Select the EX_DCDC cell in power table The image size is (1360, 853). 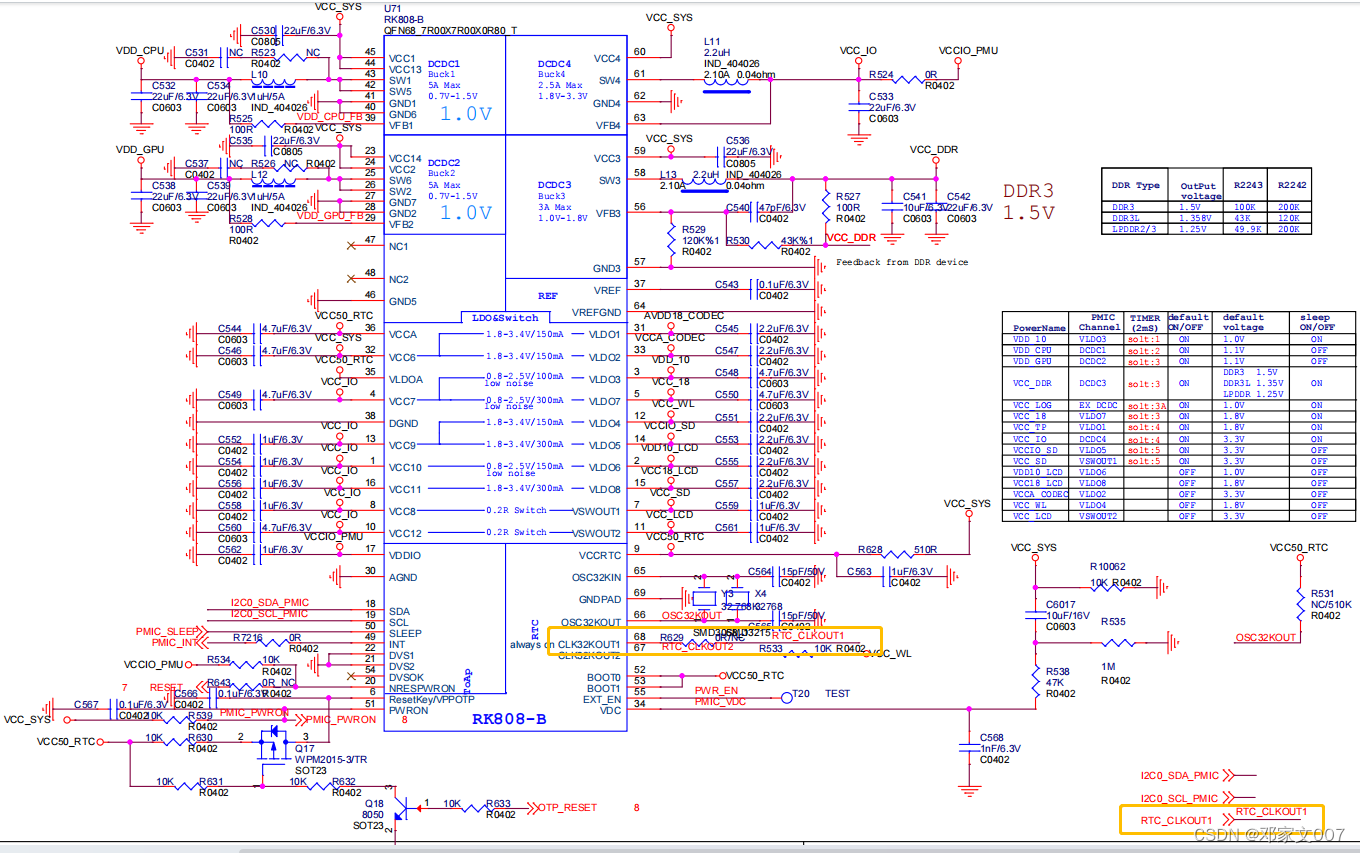[x=1099, y=405]
